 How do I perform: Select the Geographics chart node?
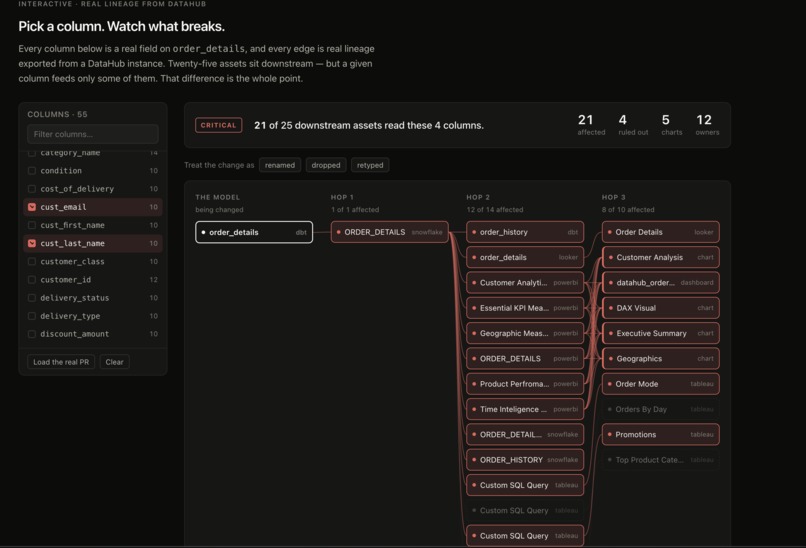click(x=661, y=359)
